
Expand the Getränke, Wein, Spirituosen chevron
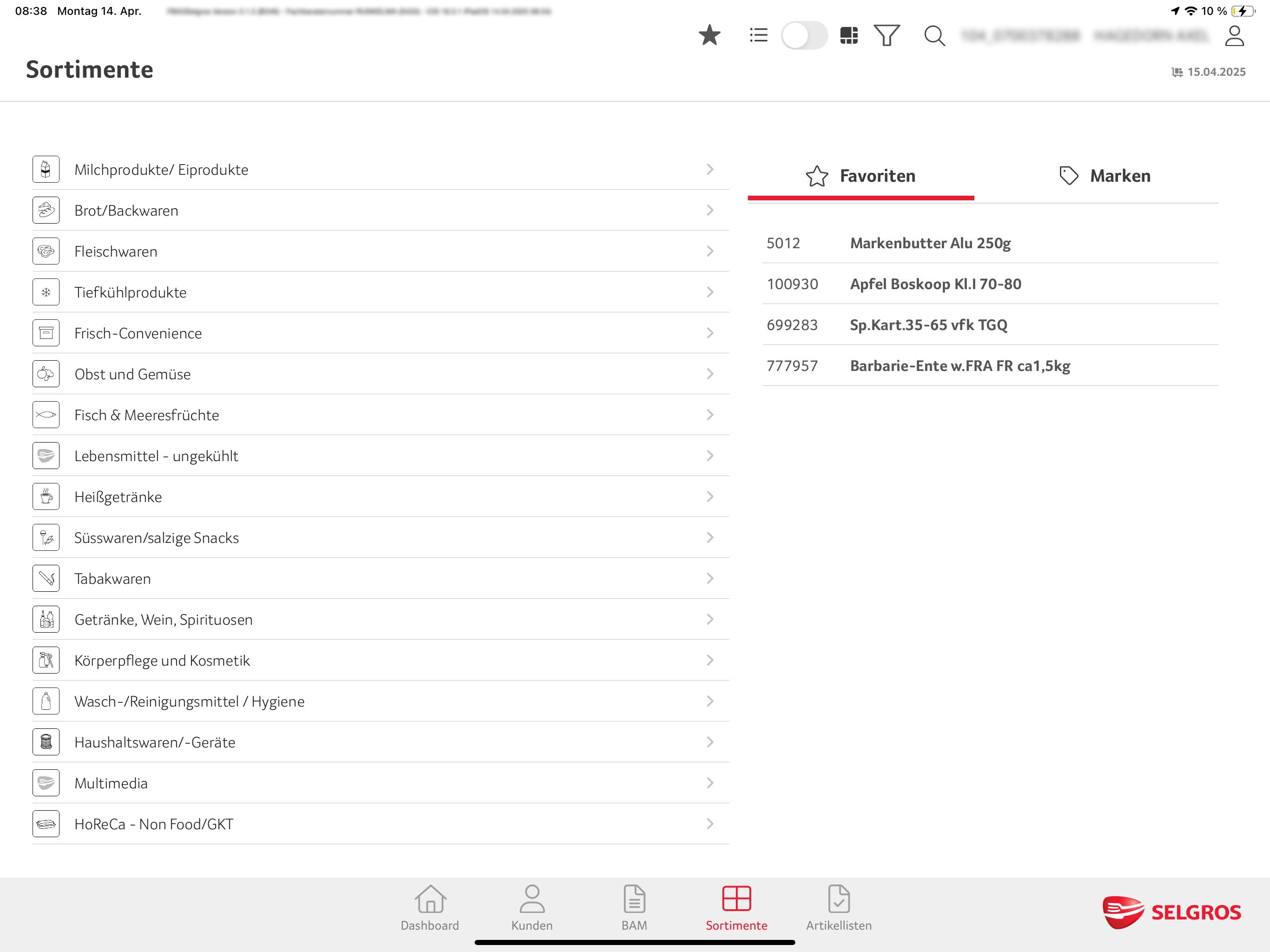coord(710,619)
